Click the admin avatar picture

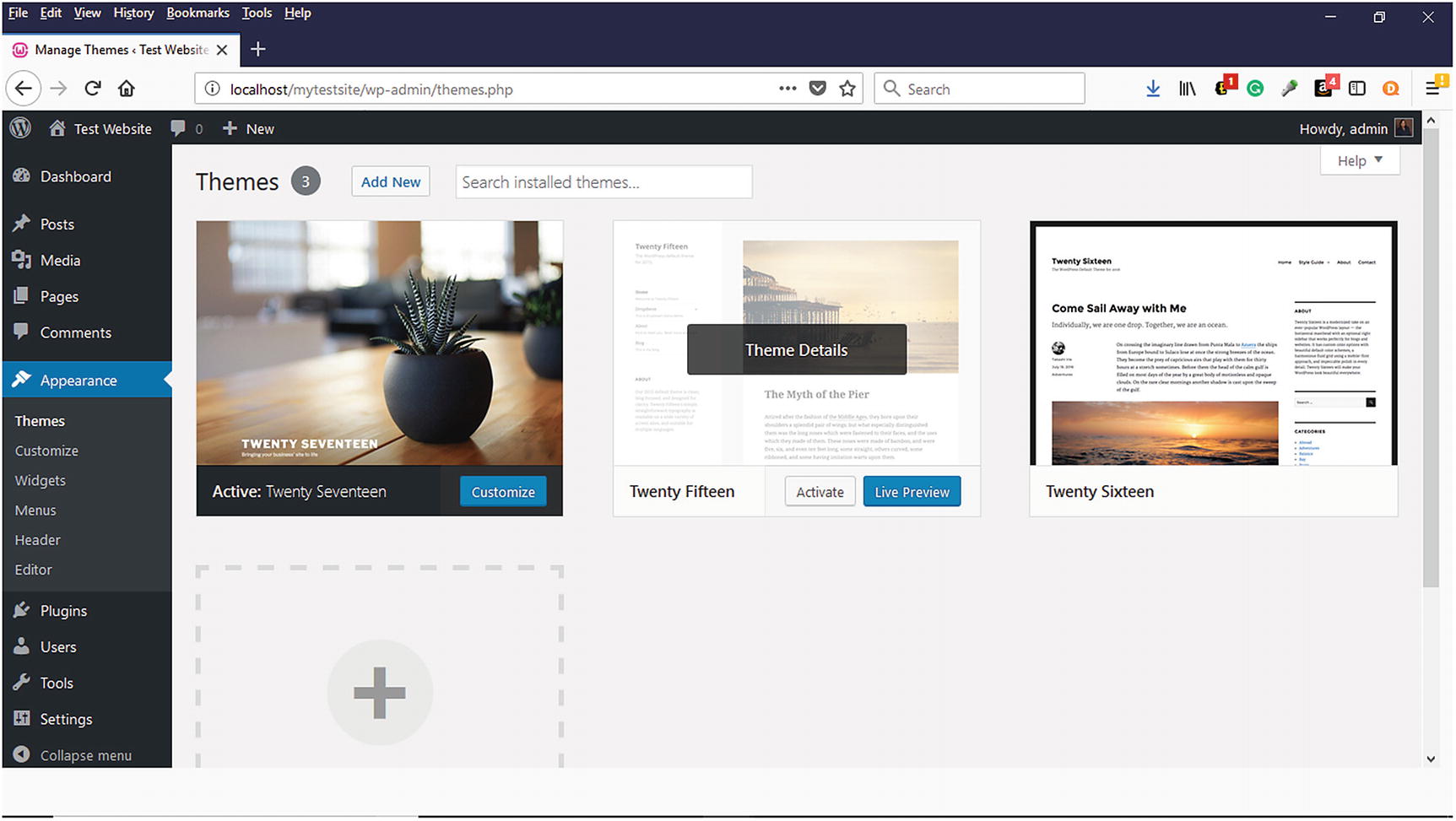coord(1404,128)
